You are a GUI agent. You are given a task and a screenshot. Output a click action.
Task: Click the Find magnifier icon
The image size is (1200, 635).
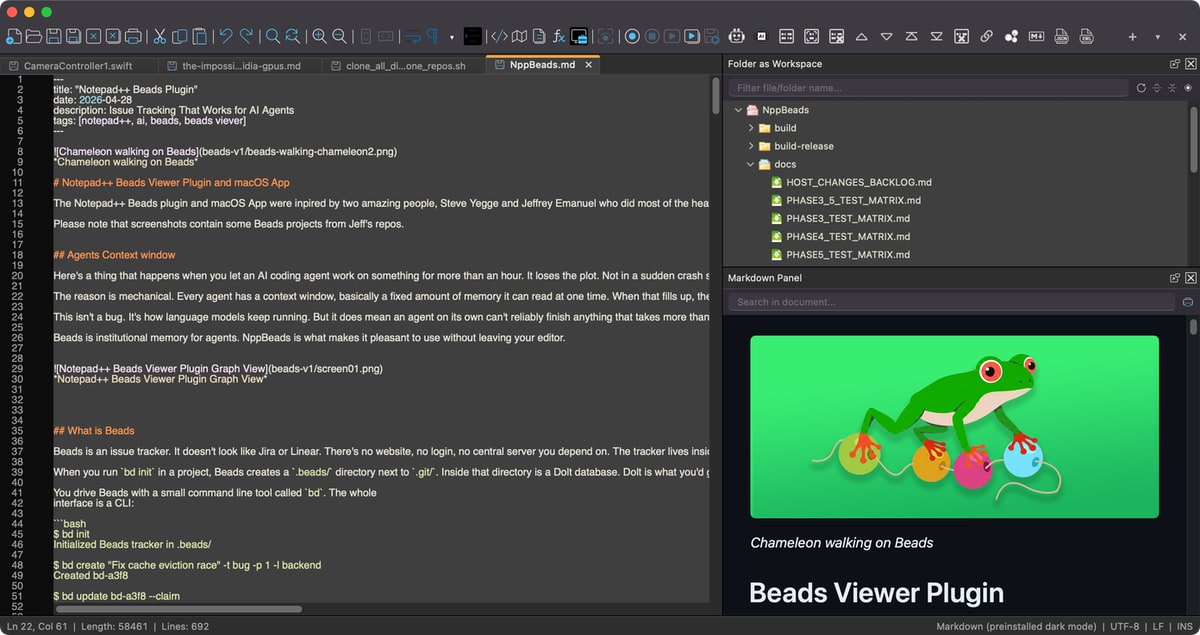click(272, 37)
